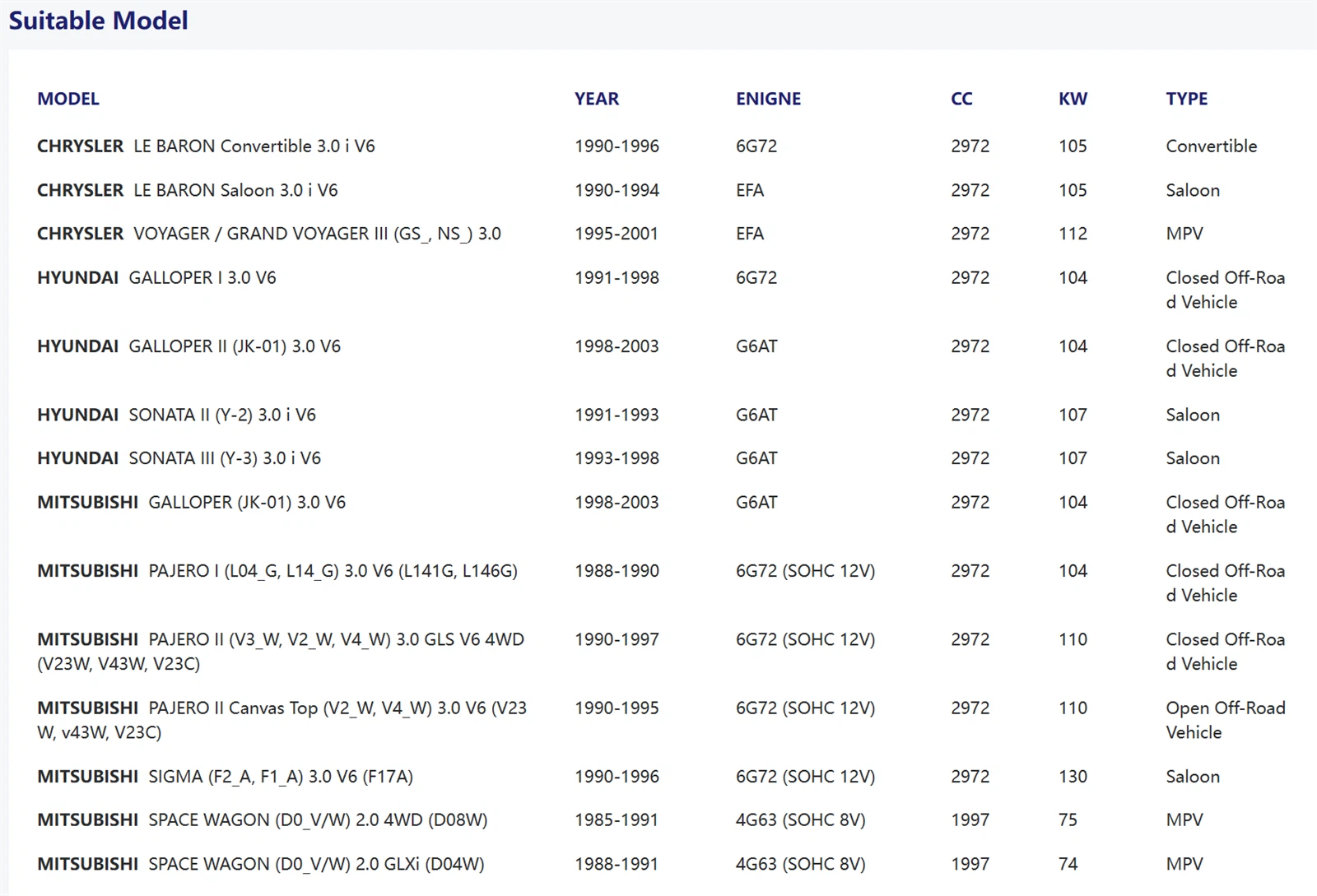Click Saloon type in LE BARON Saloon row
Screen dimensions: 1317x896
[1193, 190]
